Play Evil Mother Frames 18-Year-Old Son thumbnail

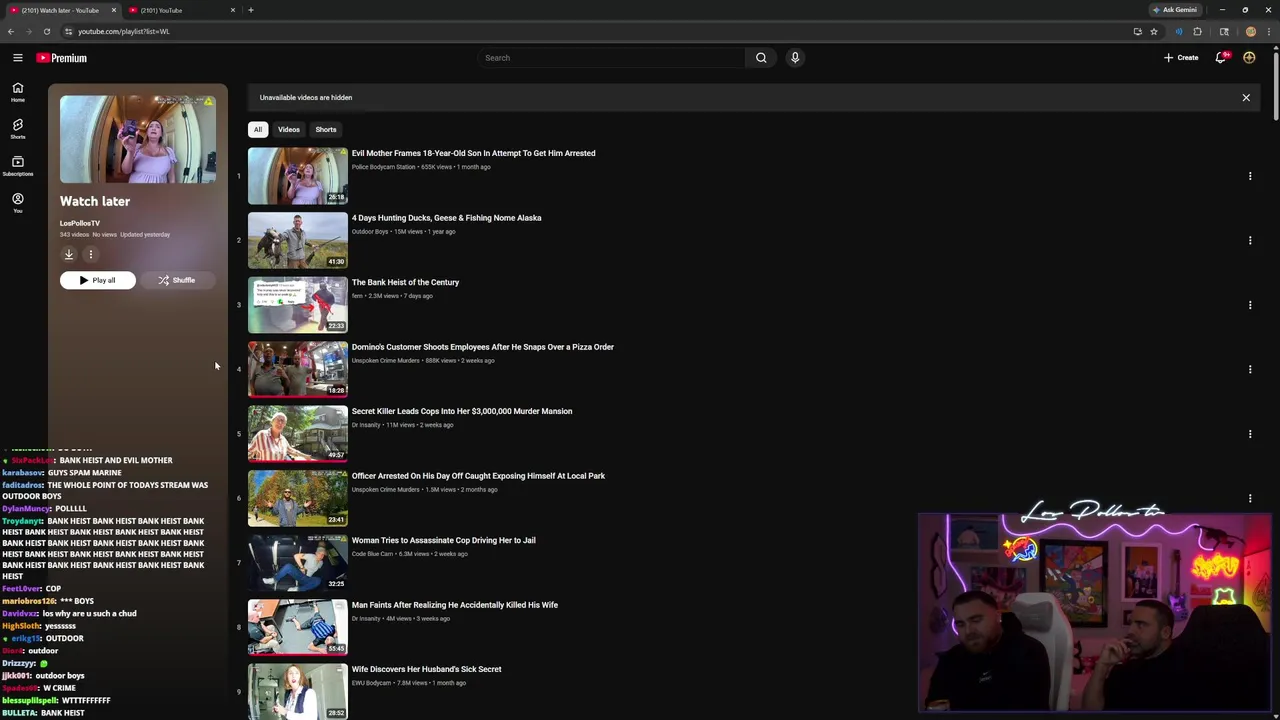coord(298,176)
